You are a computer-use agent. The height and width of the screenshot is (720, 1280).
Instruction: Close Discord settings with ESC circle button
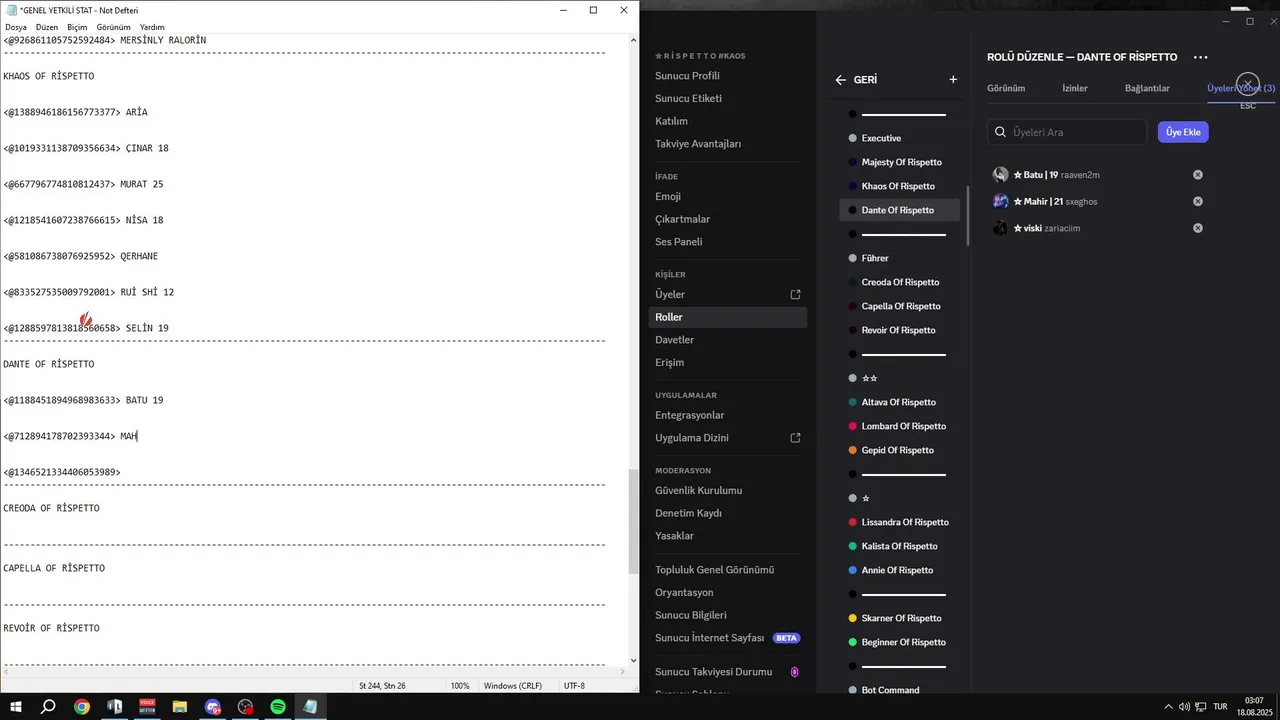pos(1247,83)
